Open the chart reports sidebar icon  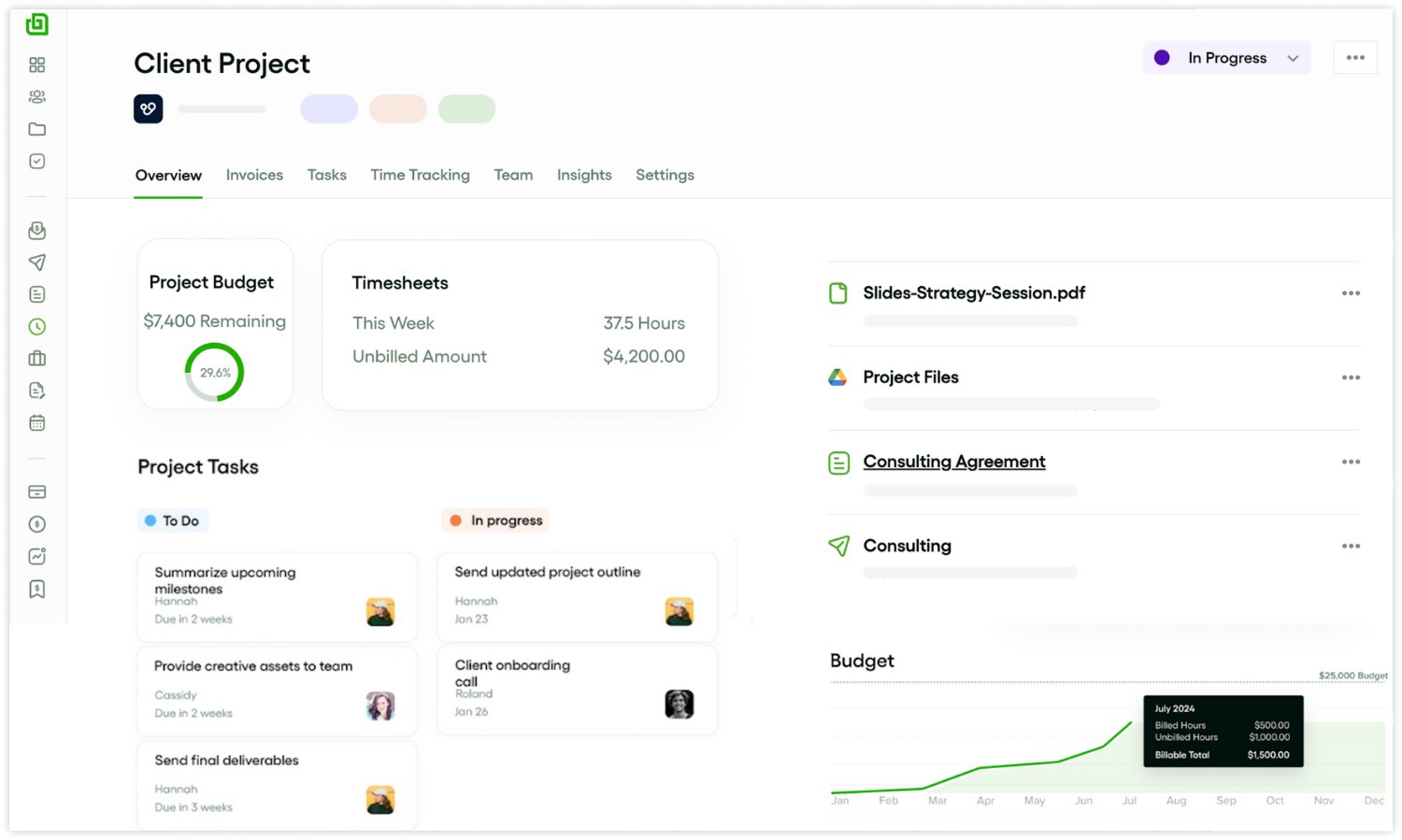tap(37, 557)
